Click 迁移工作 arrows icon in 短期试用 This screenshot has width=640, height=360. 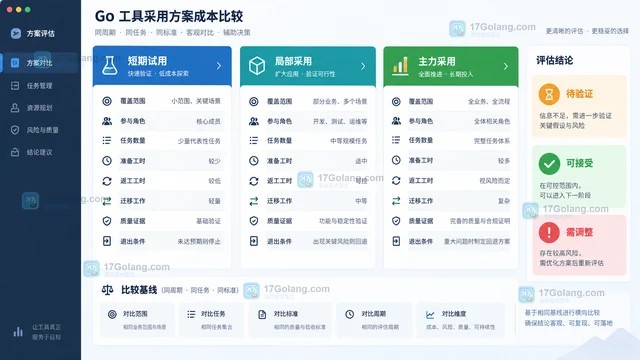point(107,201)
